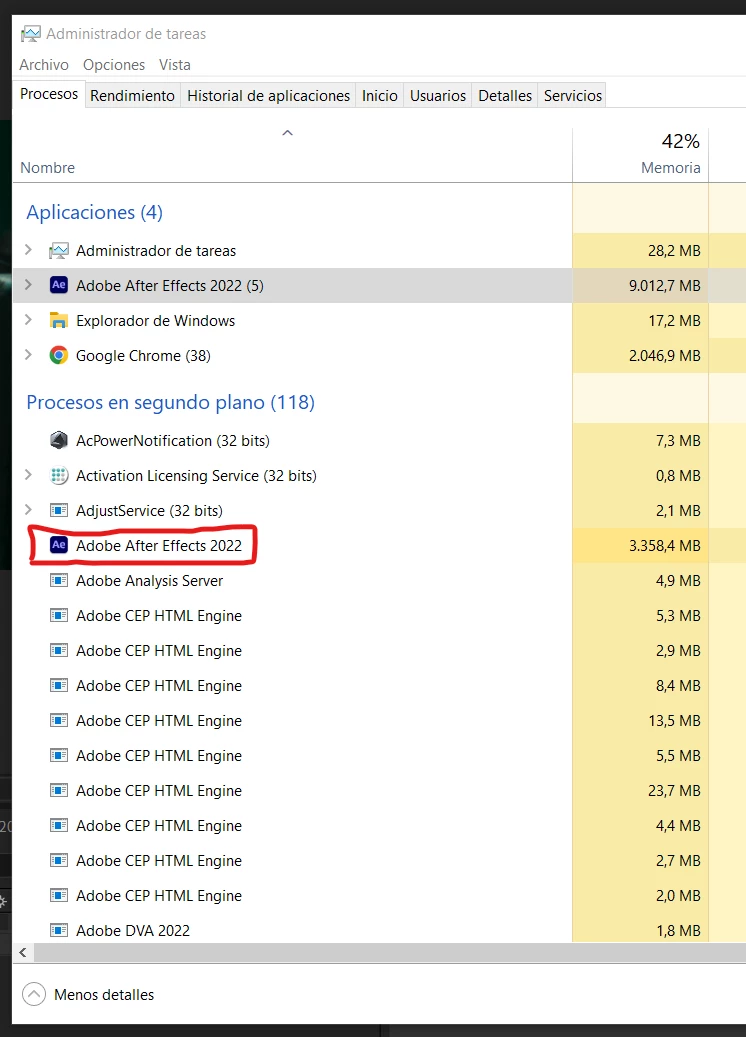Click icon of CEP HTML Engine 8,4 MB
Viewport: 746px width, 1037px height.
59,685
